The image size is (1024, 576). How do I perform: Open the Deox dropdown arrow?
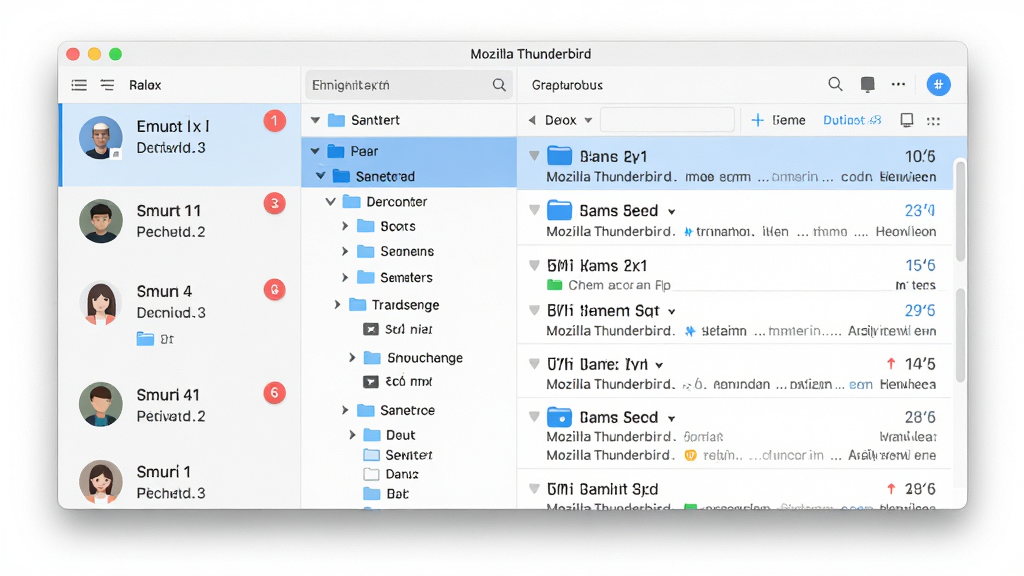coord(588,120)
